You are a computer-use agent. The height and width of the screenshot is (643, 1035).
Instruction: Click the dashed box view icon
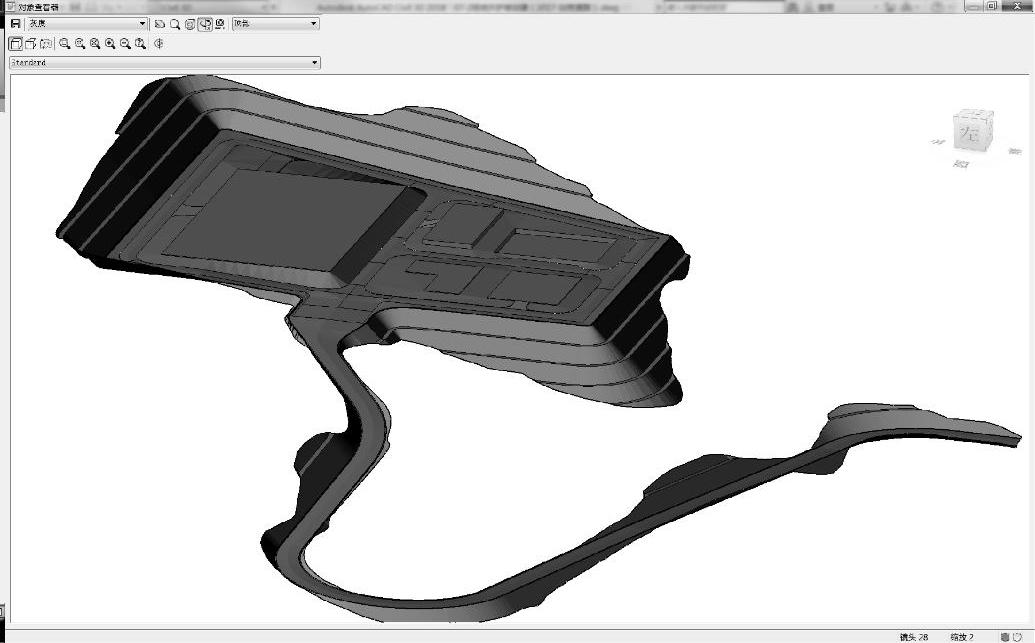(x=46, y=44)
